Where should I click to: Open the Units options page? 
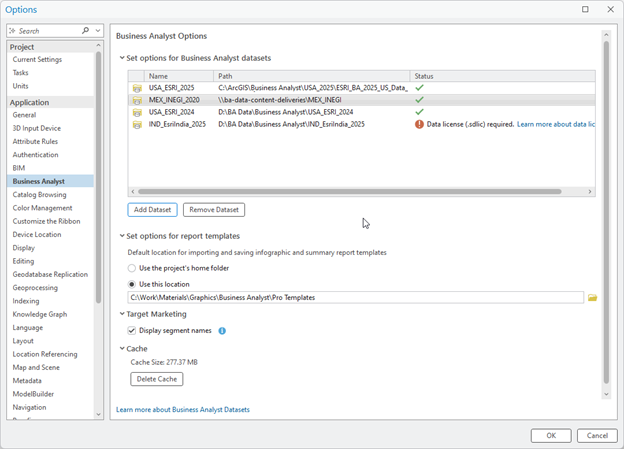coord(20,86)
